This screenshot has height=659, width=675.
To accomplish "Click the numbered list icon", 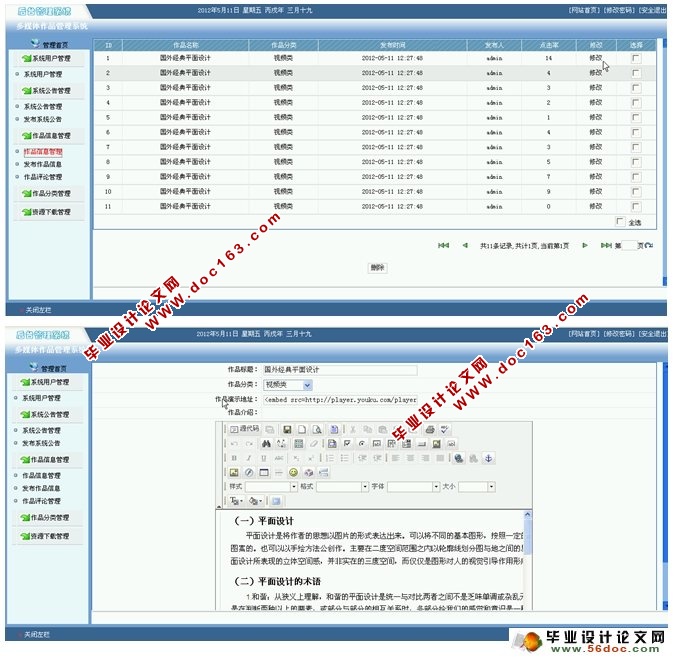I will click(330, 458).
